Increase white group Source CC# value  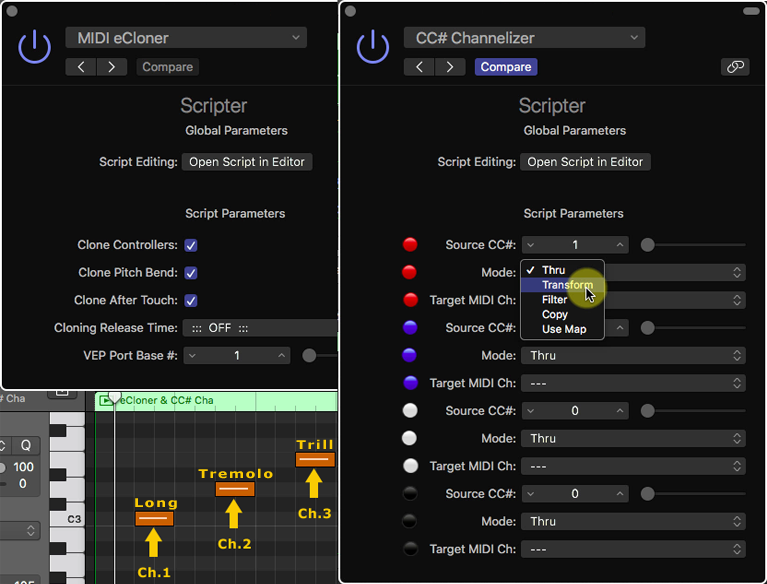click(x=620, y=411)
